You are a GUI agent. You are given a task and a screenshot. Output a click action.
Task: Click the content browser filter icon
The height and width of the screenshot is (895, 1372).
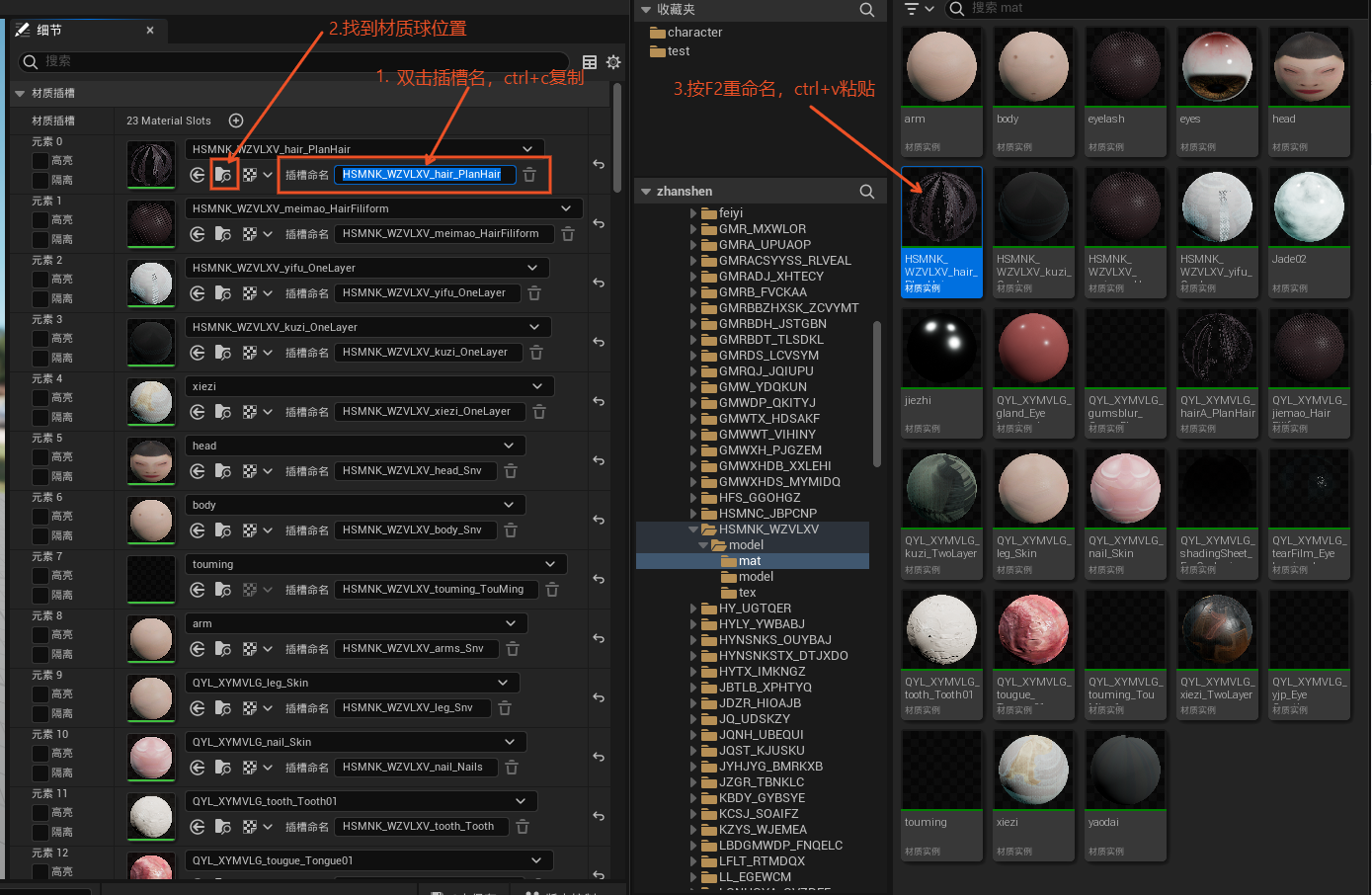(x=912, y=9)
